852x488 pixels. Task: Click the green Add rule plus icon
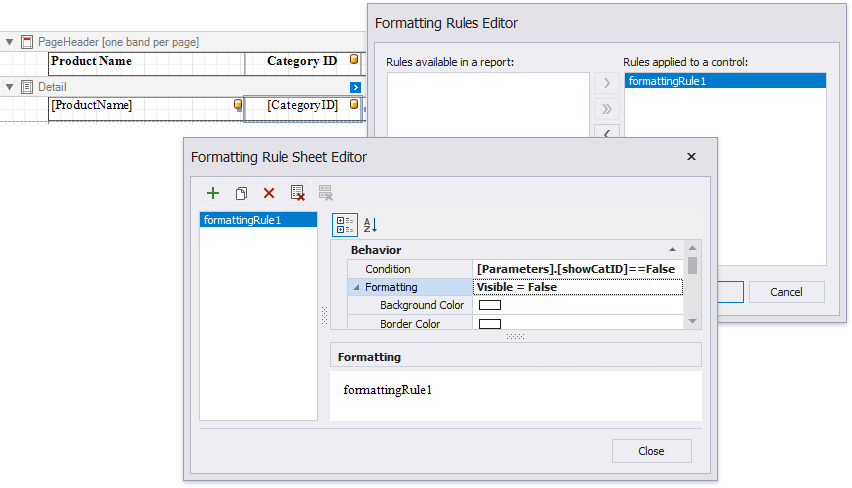[213, 193]
